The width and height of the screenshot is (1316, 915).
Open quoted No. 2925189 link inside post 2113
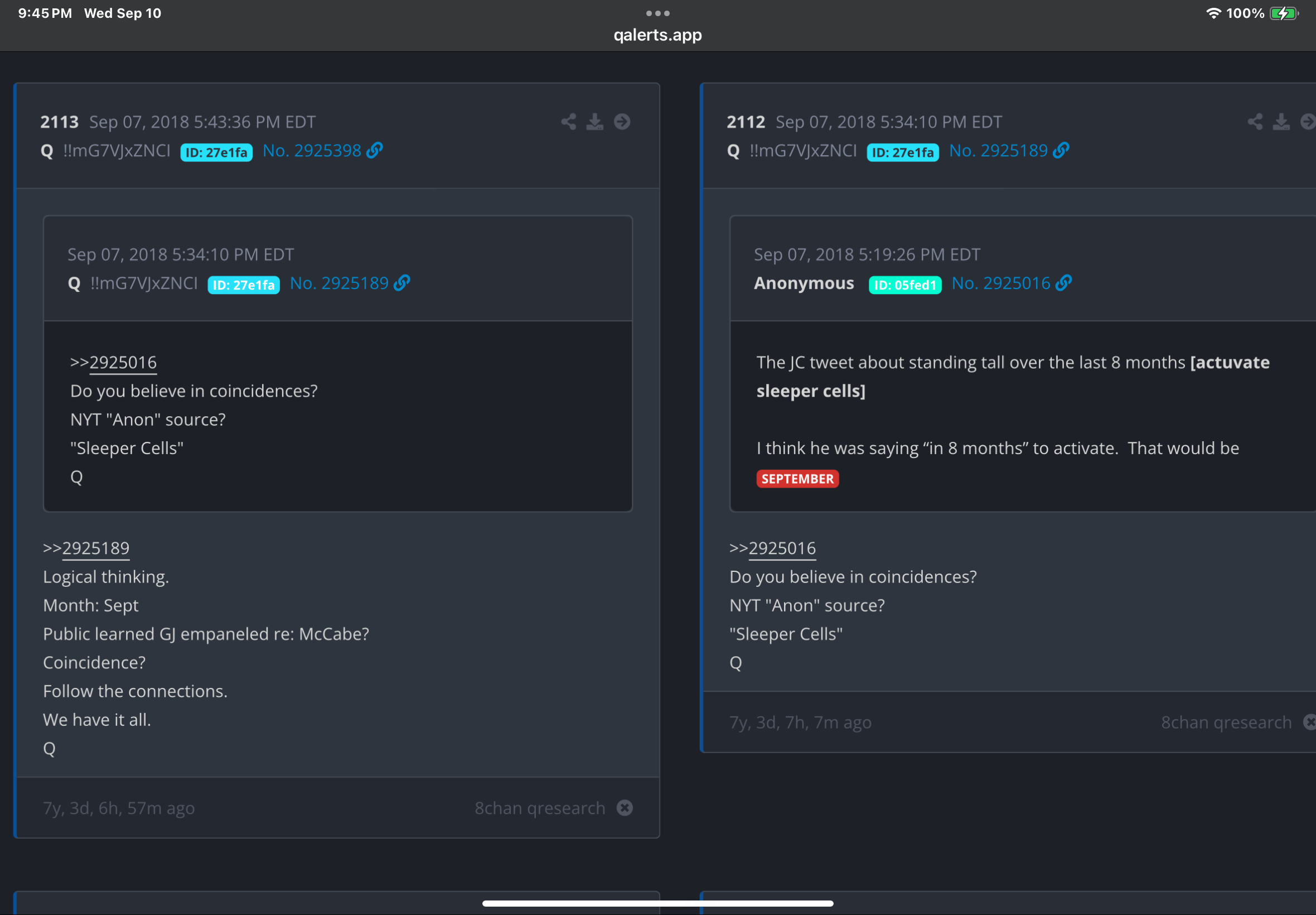coord(339,283)
